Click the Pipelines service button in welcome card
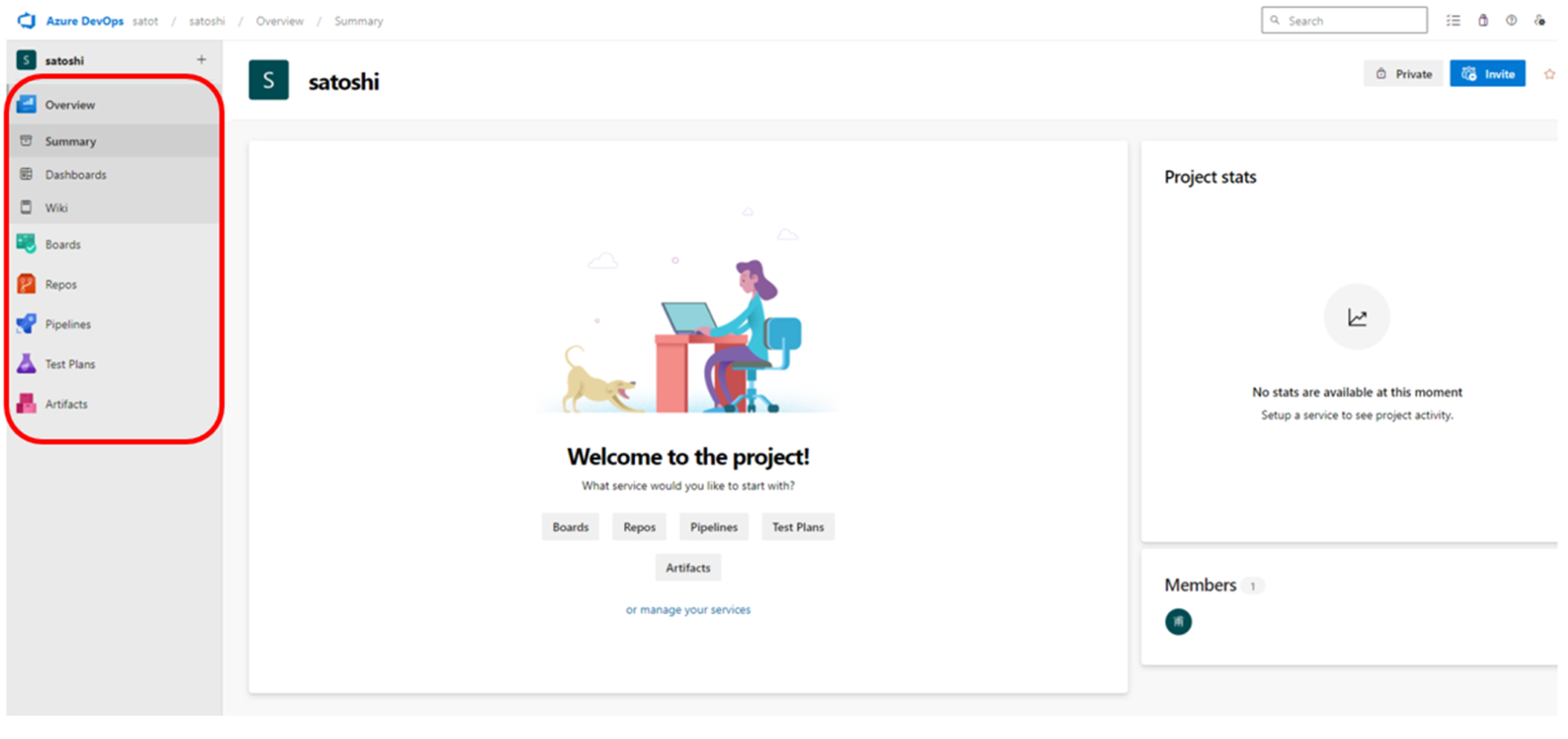The image size is (1568, 739). [713, 526]
